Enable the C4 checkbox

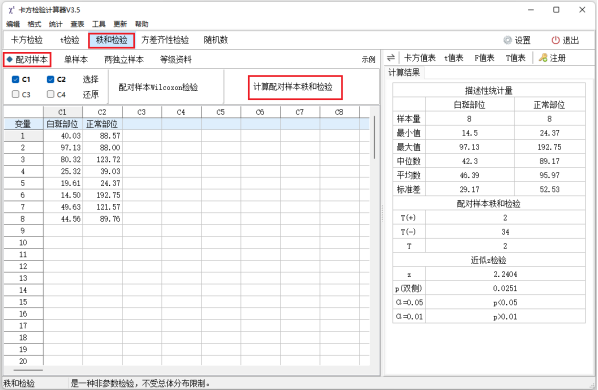(50, 94)
